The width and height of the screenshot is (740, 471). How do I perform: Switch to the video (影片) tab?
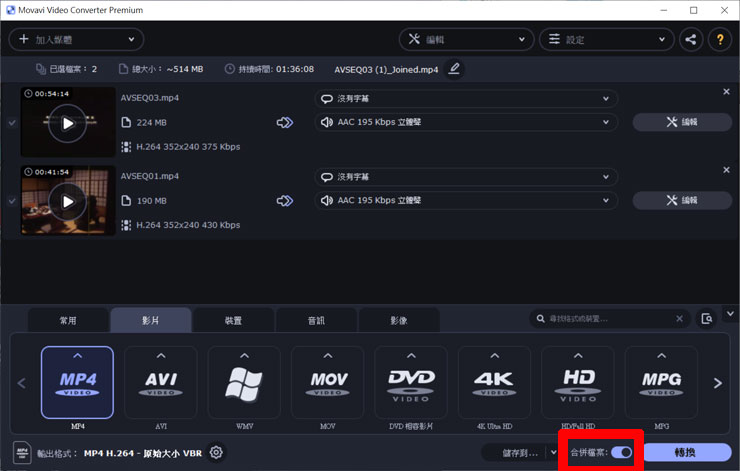[x=151, y=320]
